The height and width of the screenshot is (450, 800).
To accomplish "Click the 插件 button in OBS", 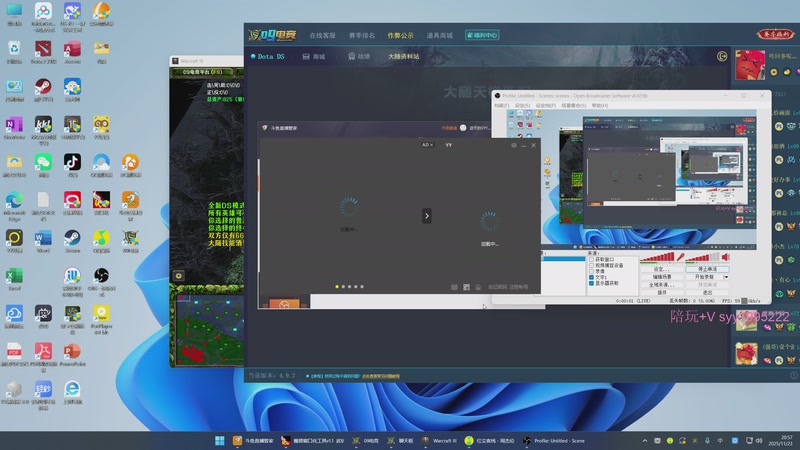I will [x=662, y=292].
